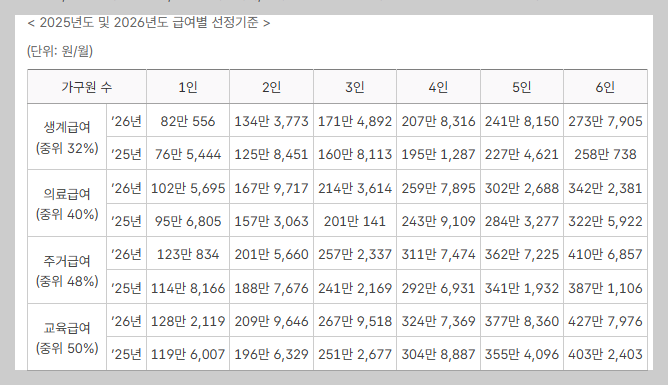
Task: Click the '교육급여 (중위 50%)' row label
Action: click(x=67, y=337)
